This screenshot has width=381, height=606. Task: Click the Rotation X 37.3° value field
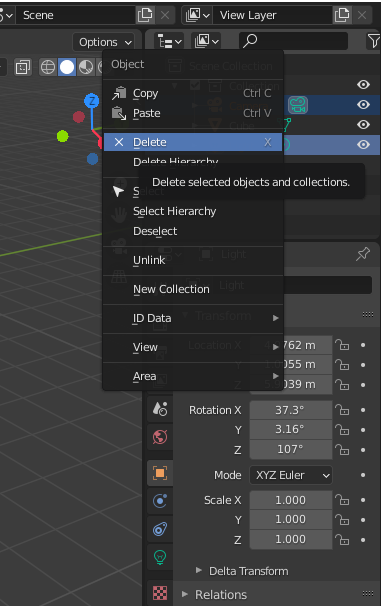(291, 410)
